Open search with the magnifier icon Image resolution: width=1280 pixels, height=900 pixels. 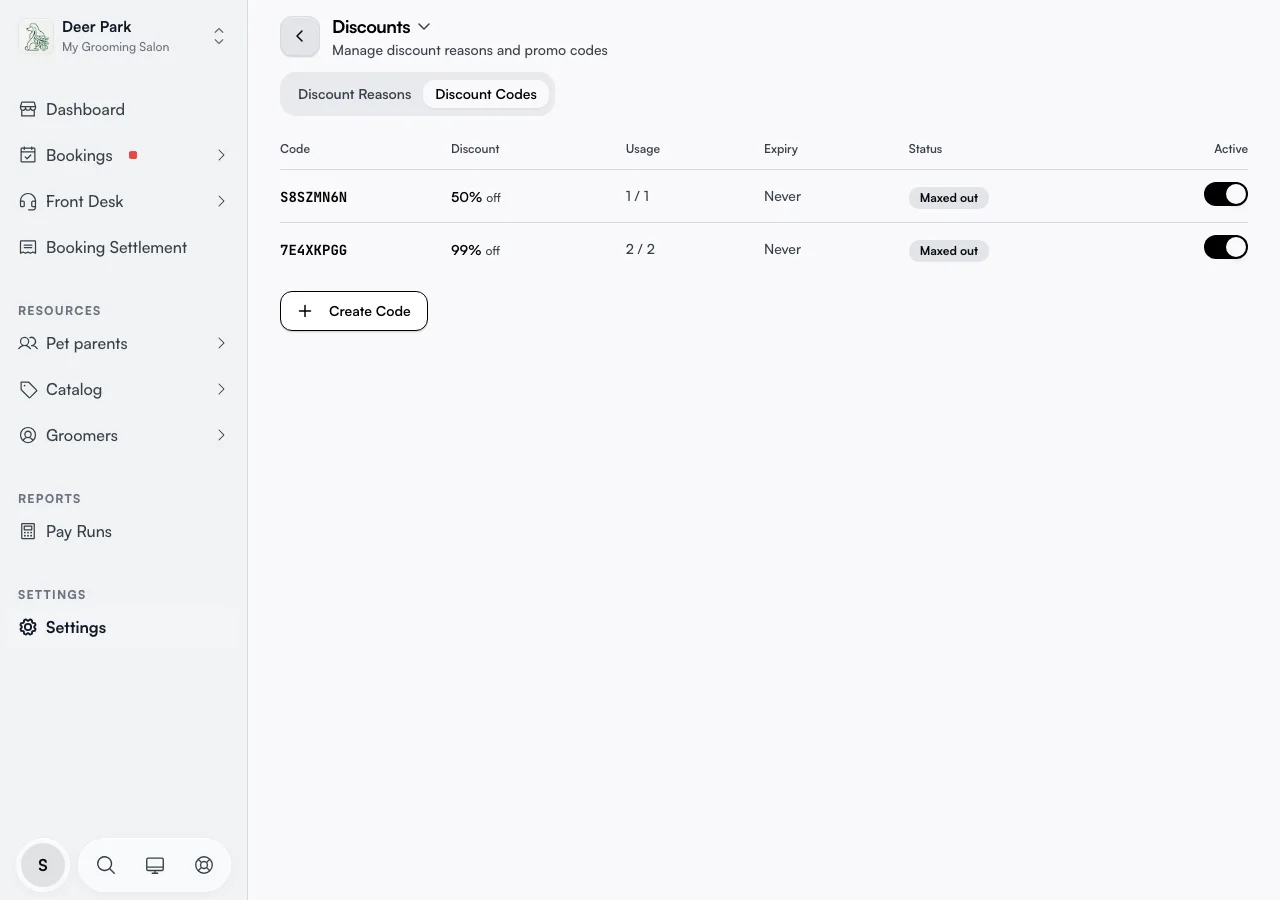point(106,865)
